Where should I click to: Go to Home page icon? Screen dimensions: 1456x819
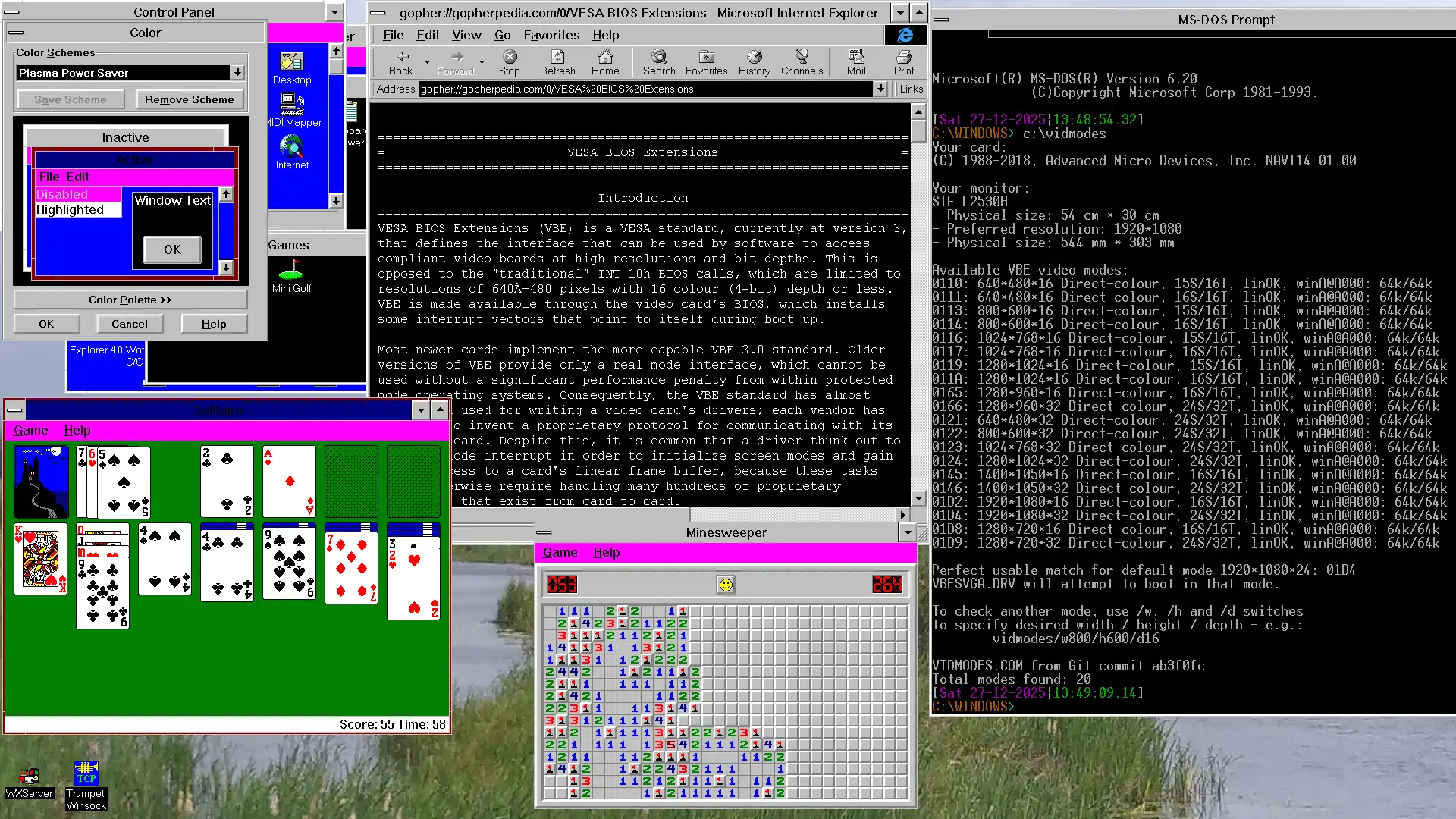point(605,61)
